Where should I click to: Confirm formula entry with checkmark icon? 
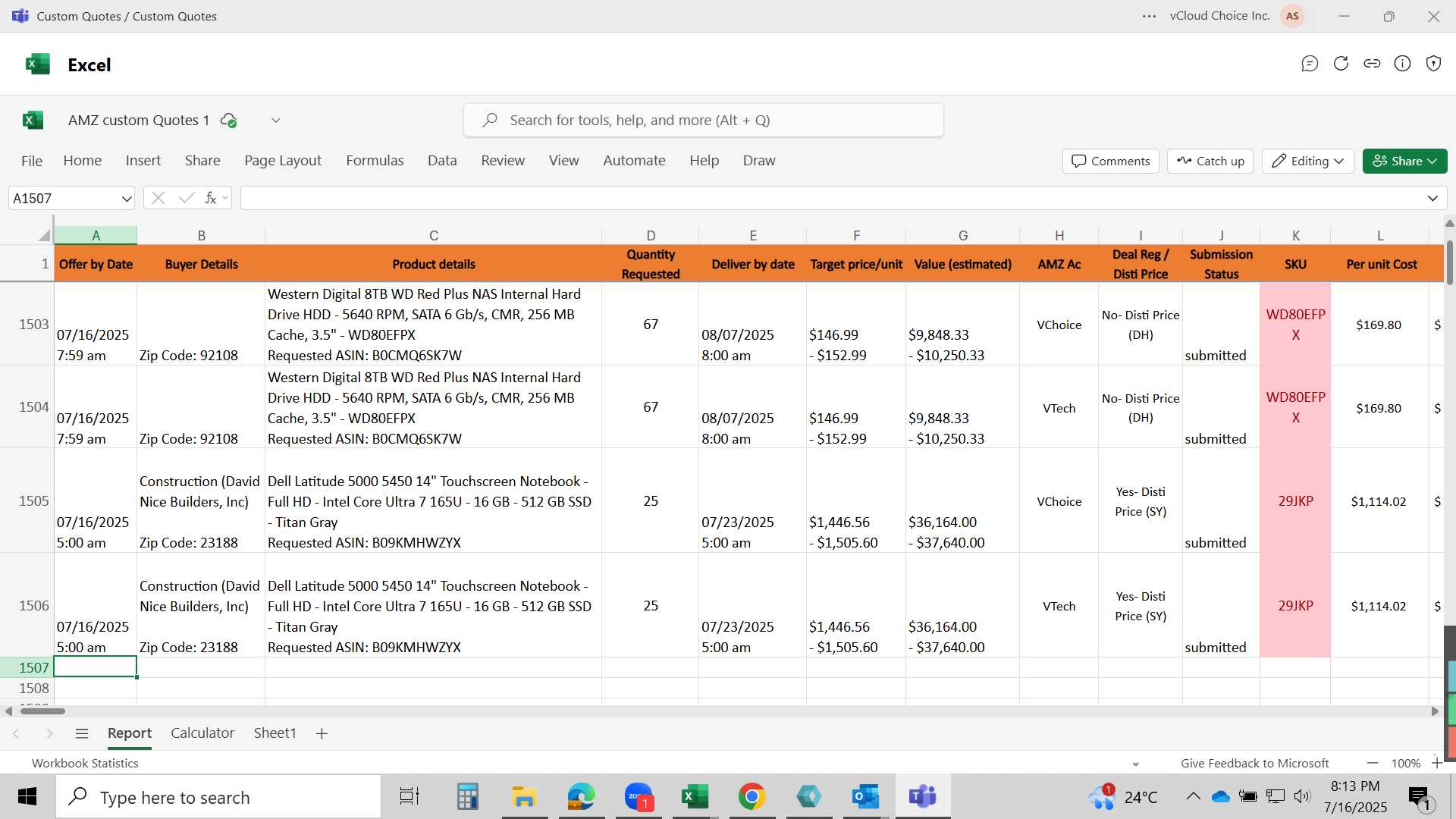[x=186, y=198]
